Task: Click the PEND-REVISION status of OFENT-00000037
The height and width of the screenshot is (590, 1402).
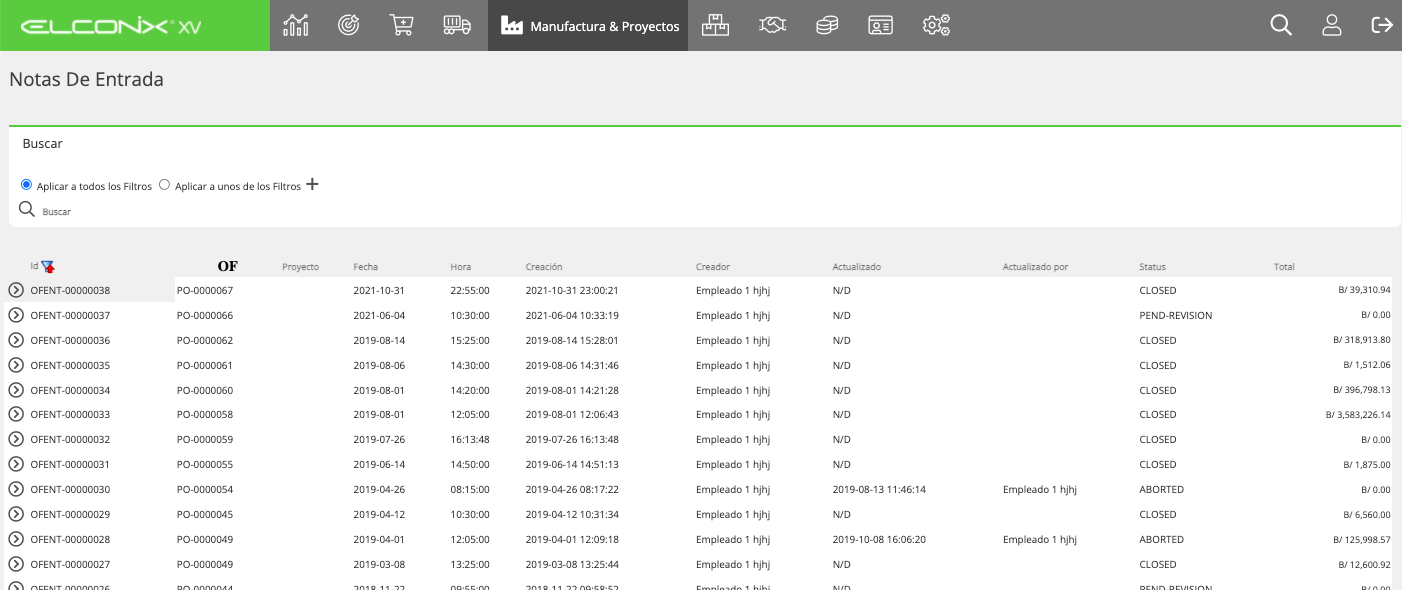Action: click(1175, 315)
